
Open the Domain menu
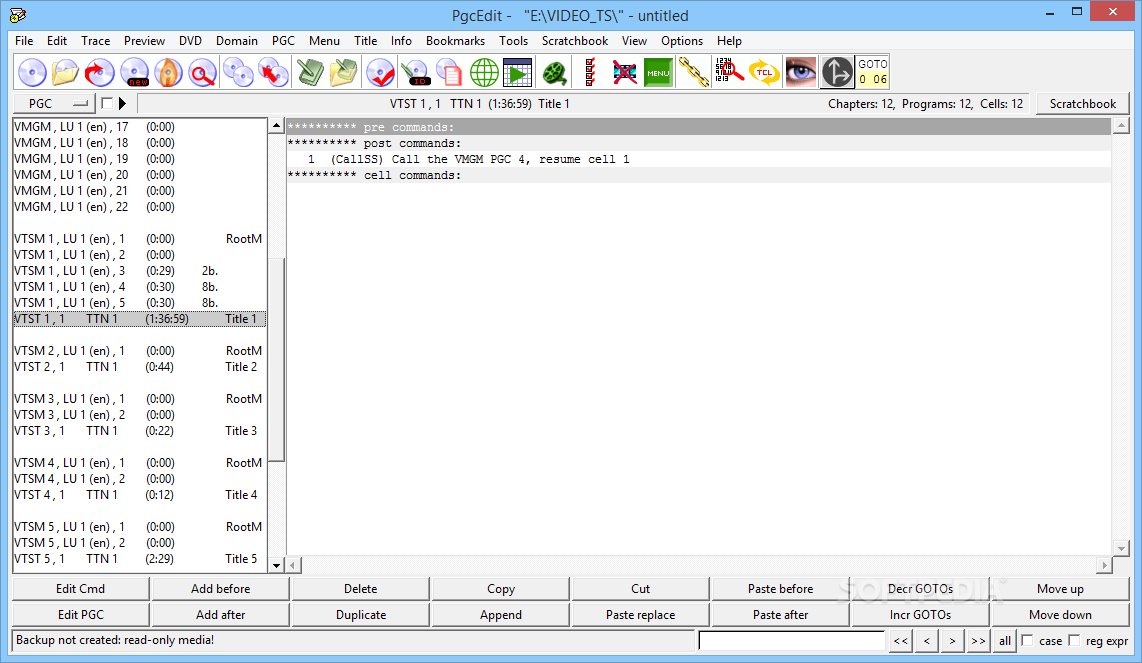237,41
